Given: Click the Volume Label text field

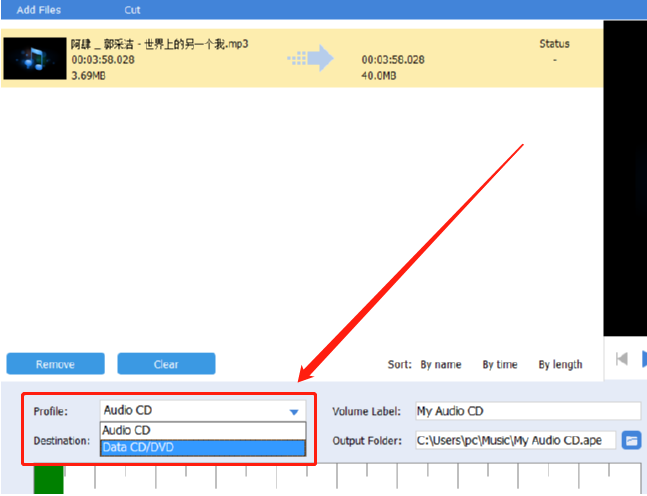Looking at the screenshot, I should 528,411.
